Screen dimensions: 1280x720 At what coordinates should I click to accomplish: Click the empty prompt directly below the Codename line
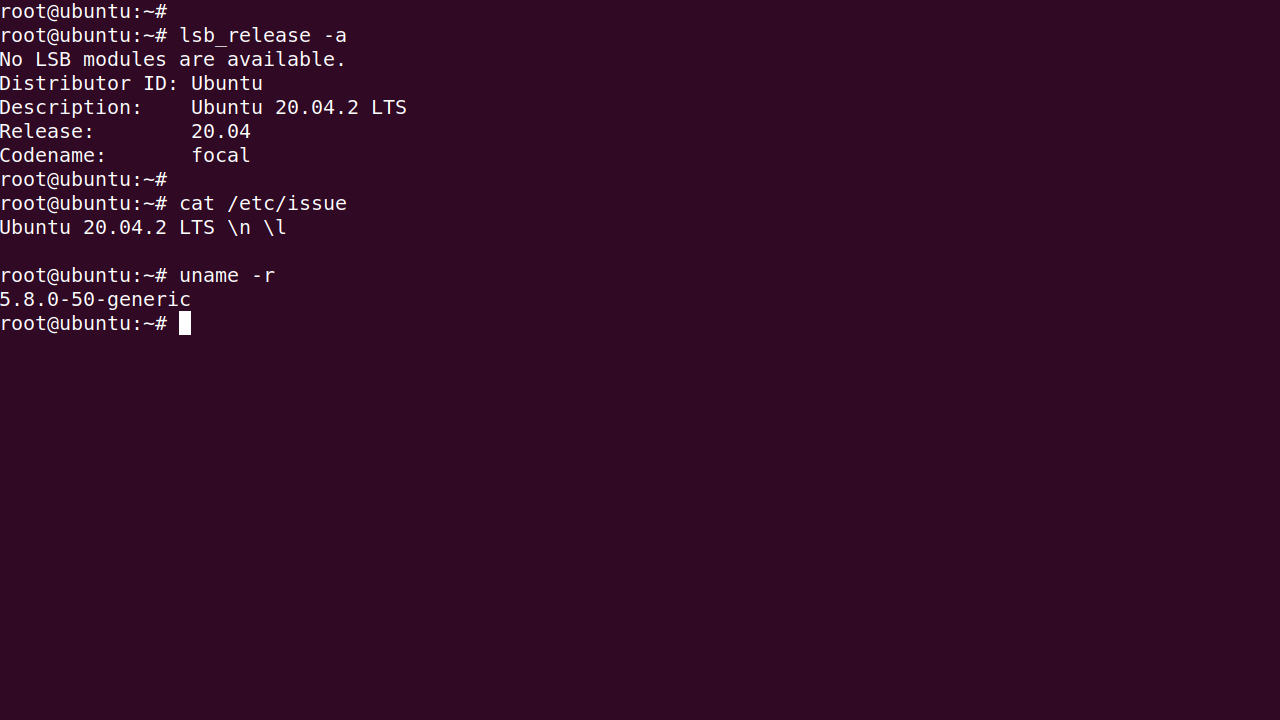pos(83,179)
